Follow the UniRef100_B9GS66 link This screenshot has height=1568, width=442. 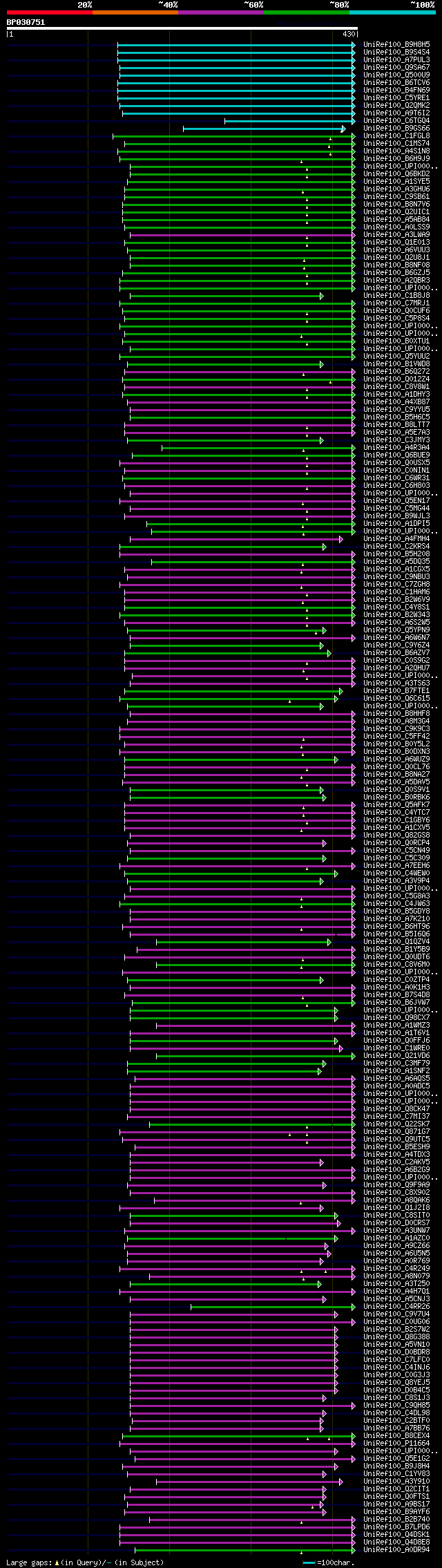(396, 128)
